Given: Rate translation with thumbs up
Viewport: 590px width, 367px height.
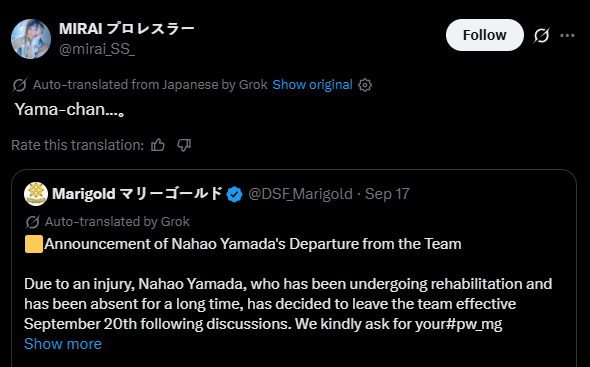Looking at the screenshot, I should (158, 145).
